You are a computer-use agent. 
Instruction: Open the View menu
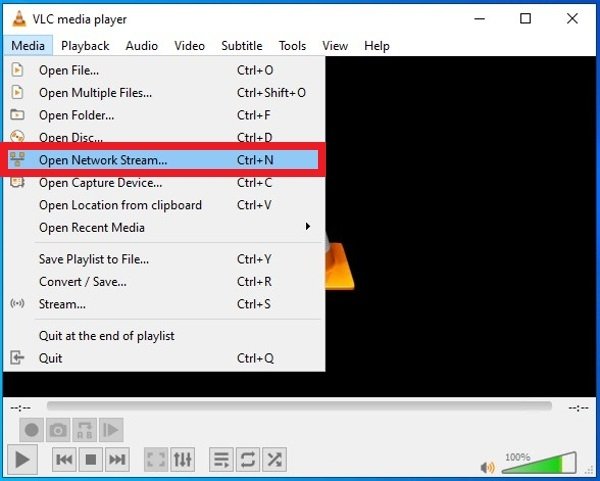[x=335, y=46]
